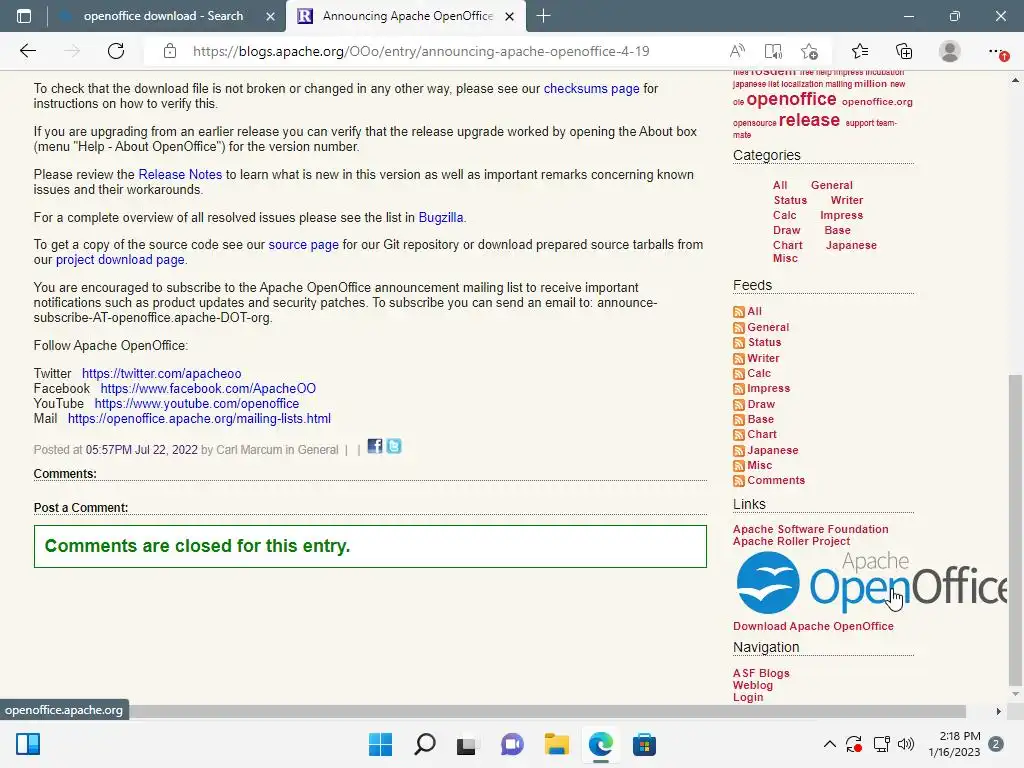This screenshot has width=1024, height=768.
Task: Open the mailing-lists.html link
Action: [x=199, y=419]
